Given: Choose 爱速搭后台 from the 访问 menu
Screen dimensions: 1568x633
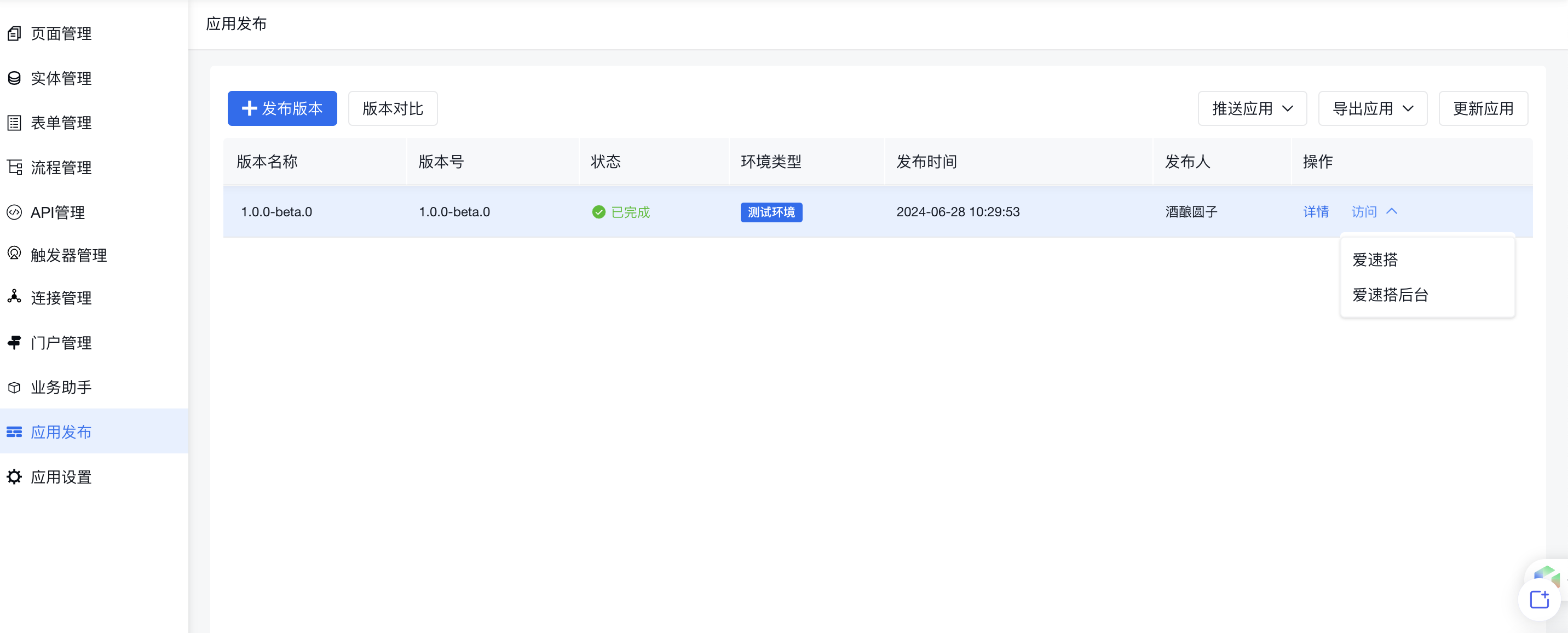Looking at the screenshot, I should [1427, 295].
